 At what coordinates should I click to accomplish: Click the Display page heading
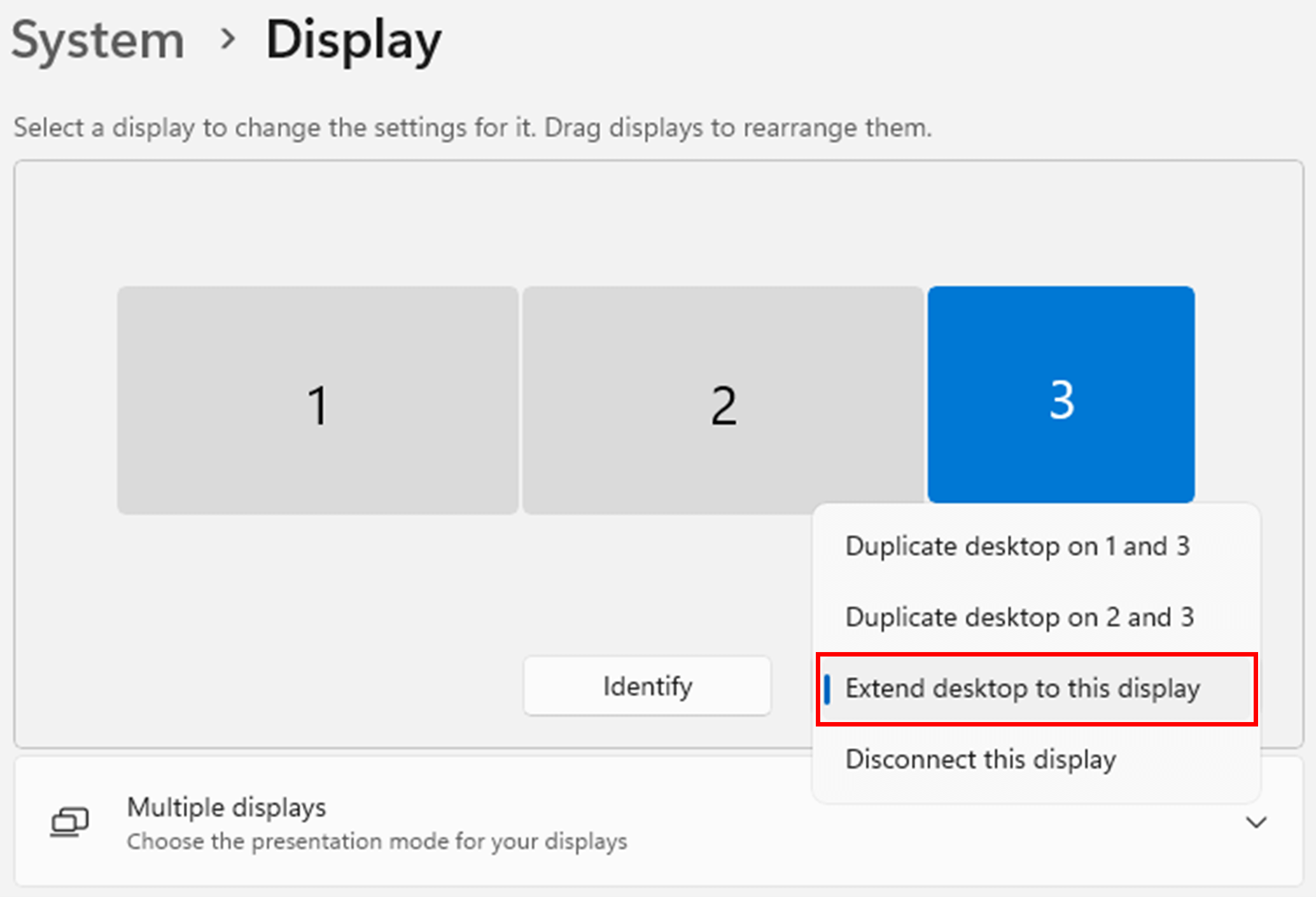point(353,40)
